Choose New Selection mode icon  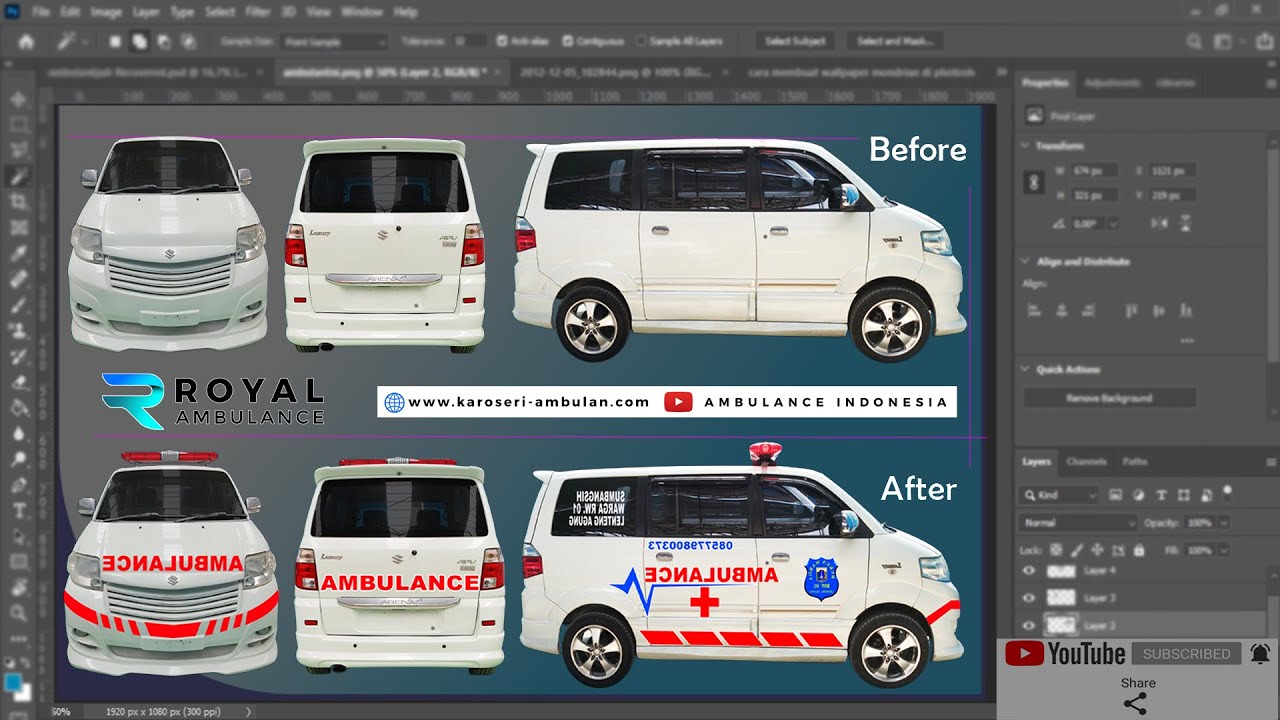pos(115,42)
